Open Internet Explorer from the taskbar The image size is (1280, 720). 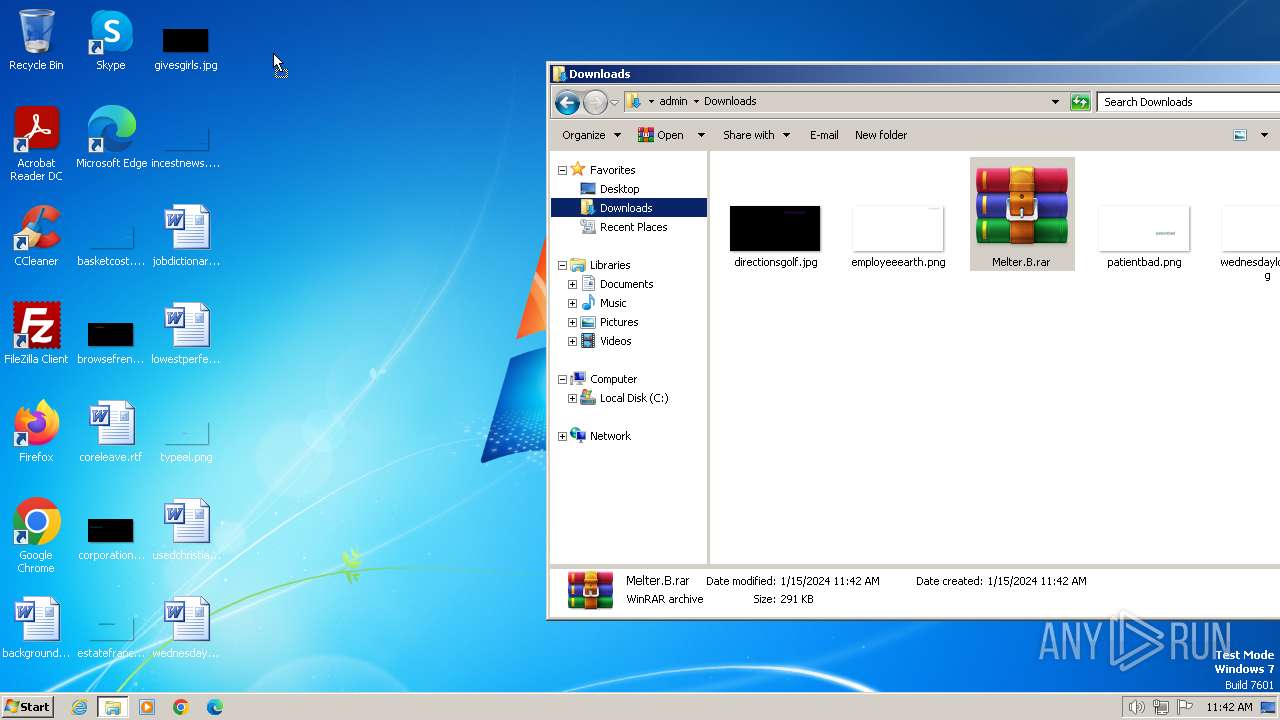(x=80, y=707)
